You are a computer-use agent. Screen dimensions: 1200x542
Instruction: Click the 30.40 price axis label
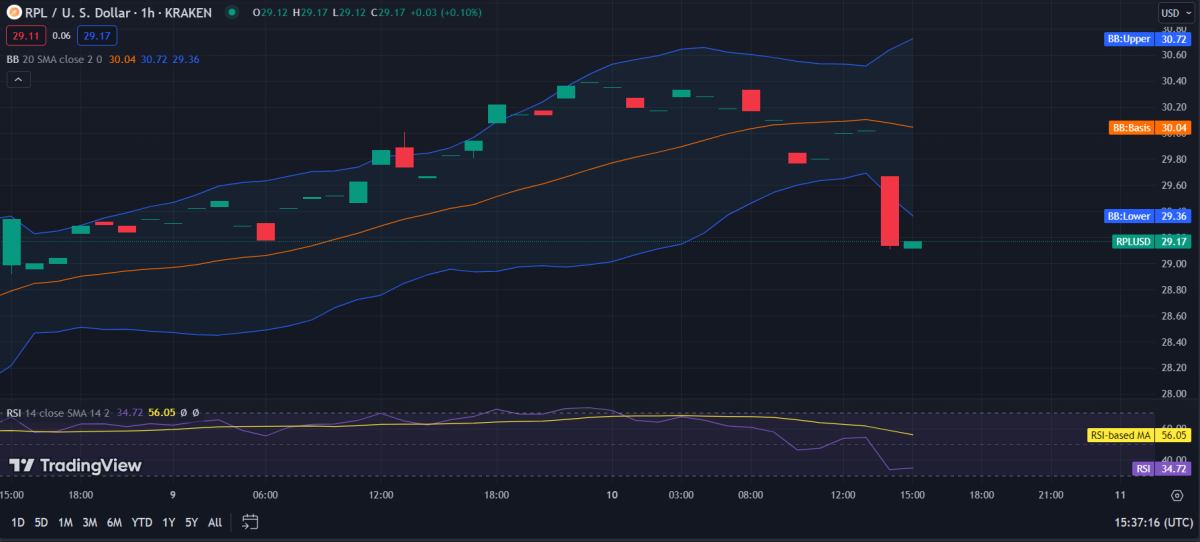(1174, 81)
